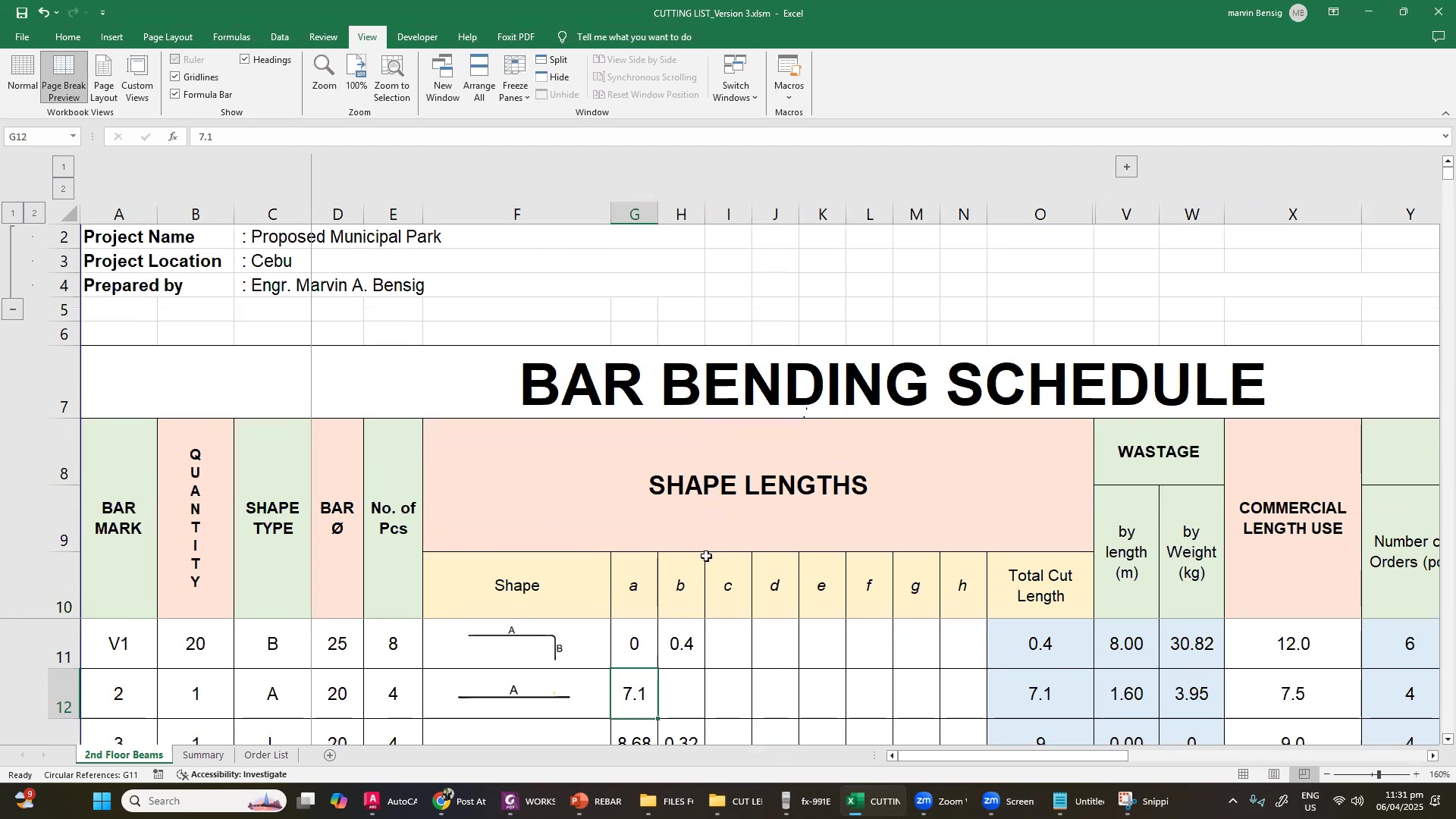Select Page Layout view icon
This screenshot has height=819, width=1456.
104,77
